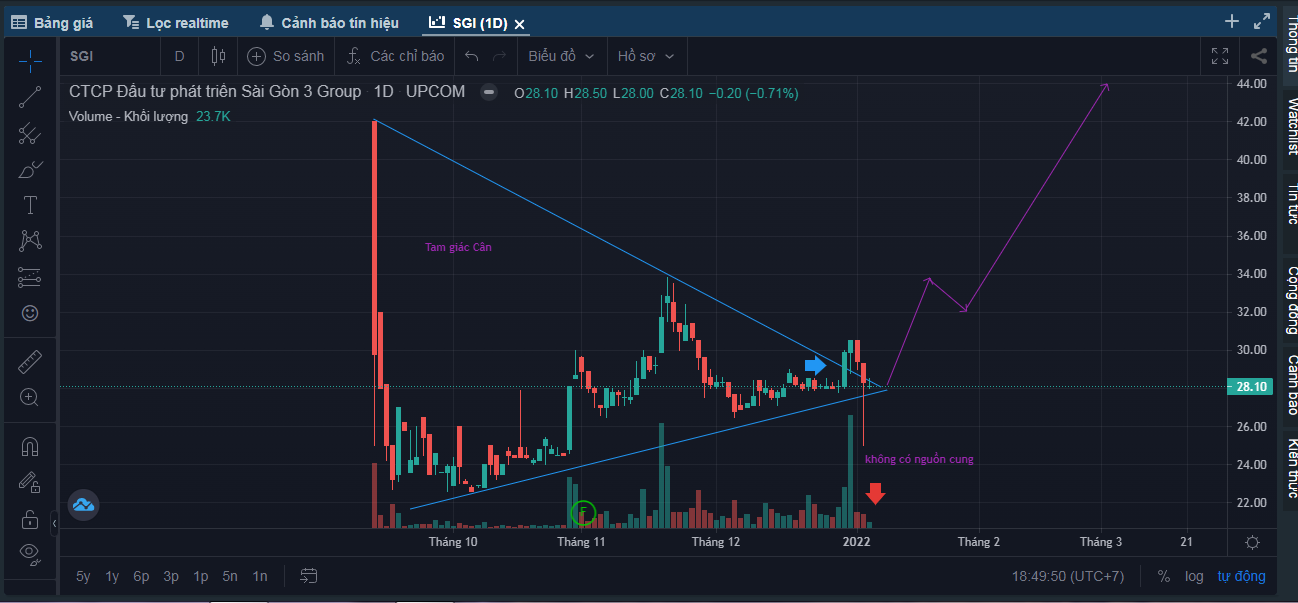The width and height of the screenshot is (1298, 603).
Task: Toggle lock all drawing tools
Action: 30,519
